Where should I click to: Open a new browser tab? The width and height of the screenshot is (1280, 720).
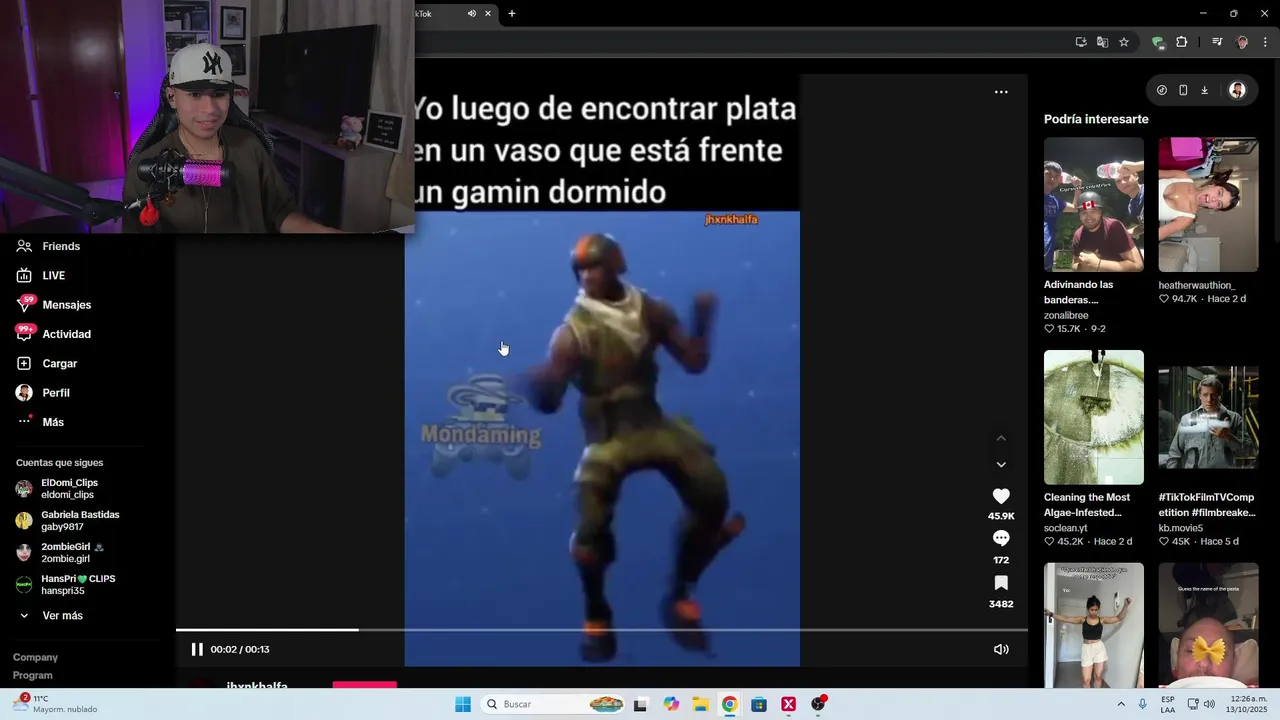click(x=512, y=13)
